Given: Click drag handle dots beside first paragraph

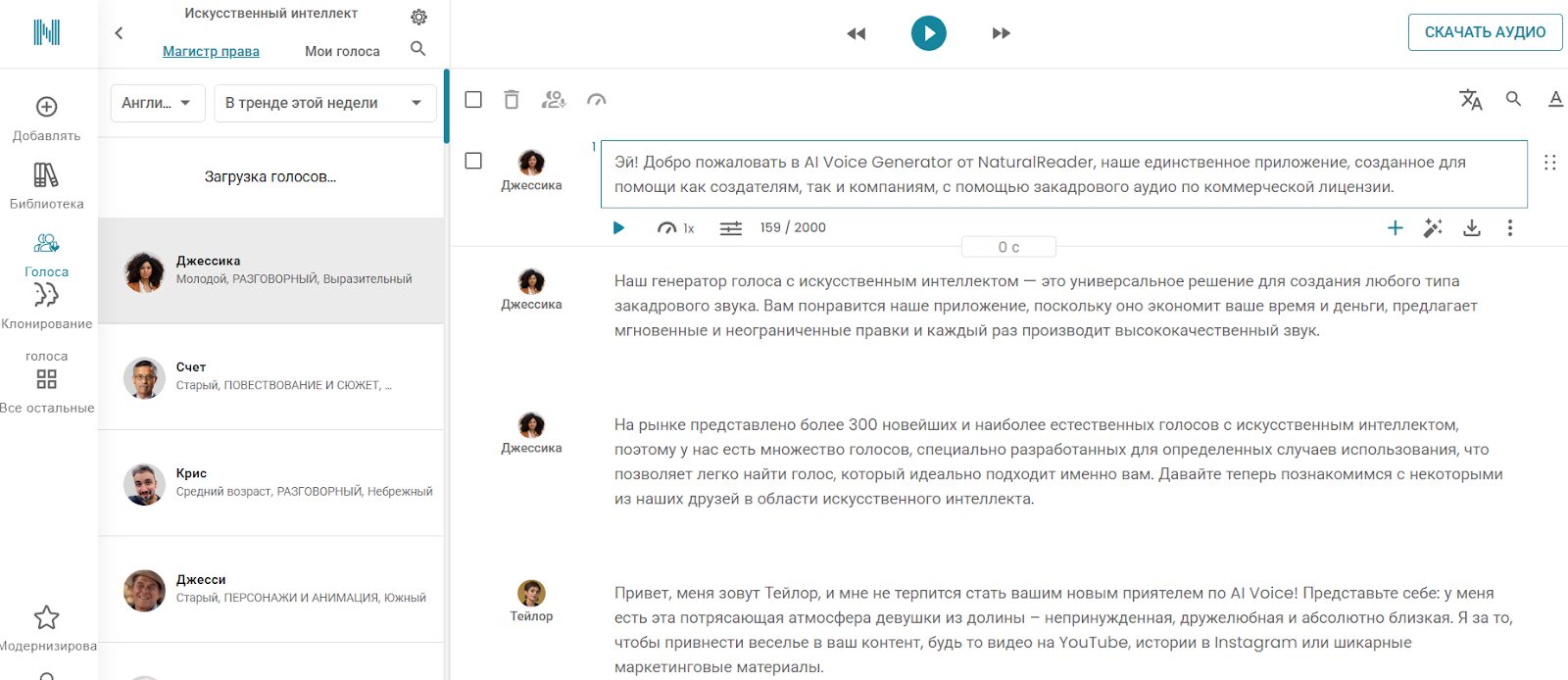Looking at the screenshot, I should tap(1549, 163).
